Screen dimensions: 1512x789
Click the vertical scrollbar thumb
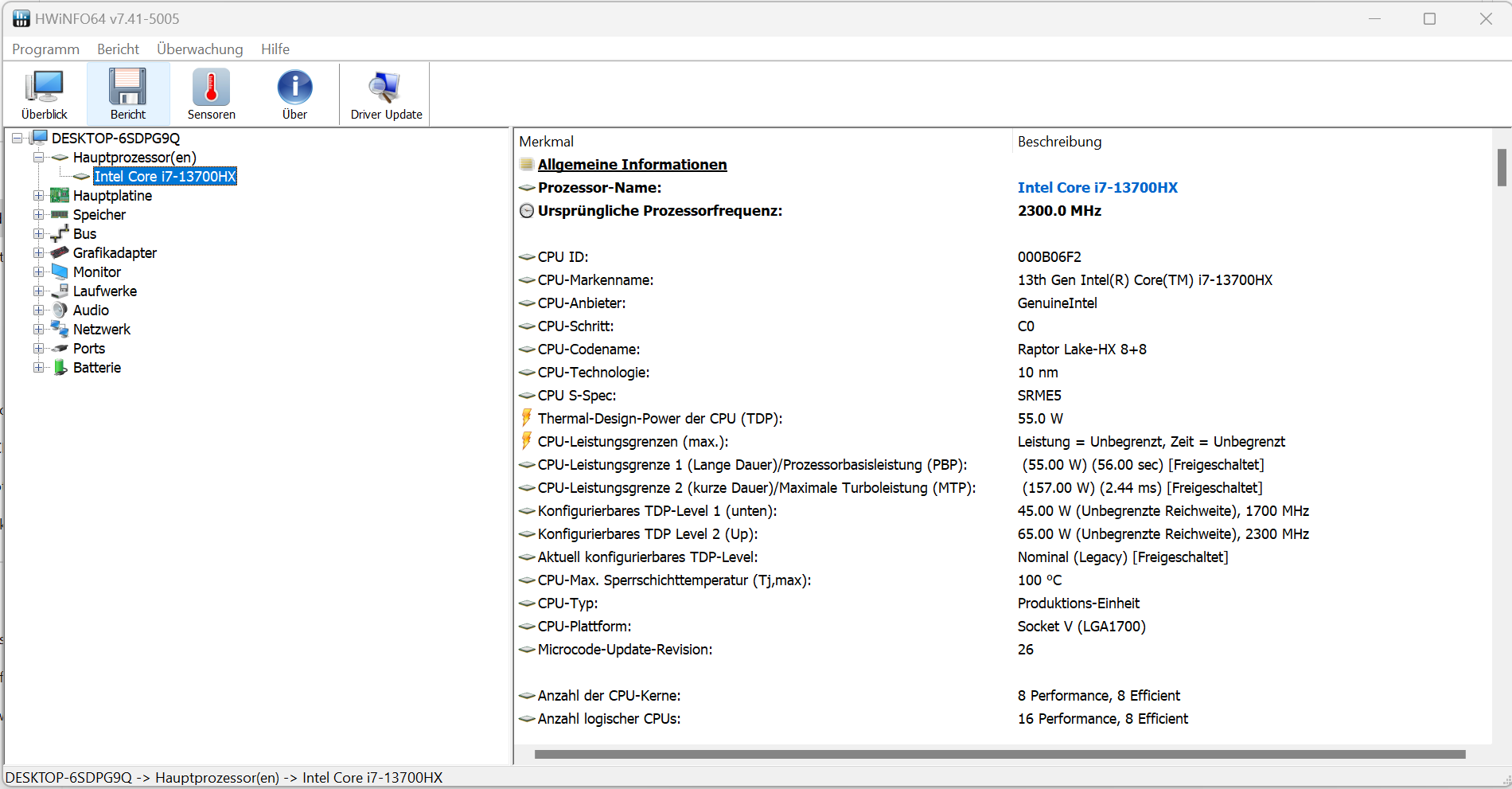click(x=1502, y=167)
